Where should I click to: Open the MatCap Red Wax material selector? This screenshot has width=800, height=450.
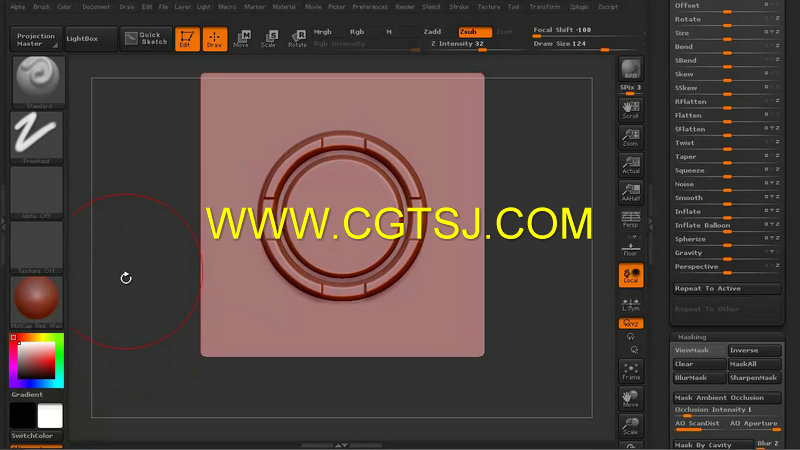tap(36, 303)
